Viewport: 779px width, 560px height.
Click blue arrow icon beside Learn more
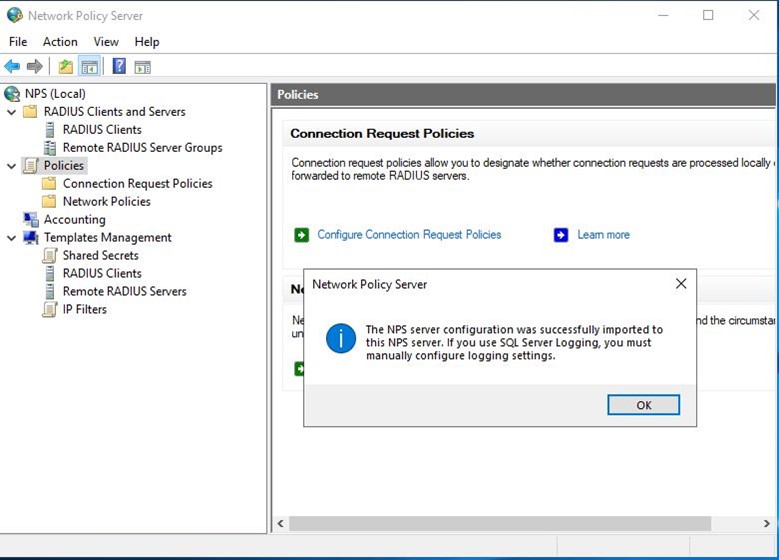click(561, 235)
